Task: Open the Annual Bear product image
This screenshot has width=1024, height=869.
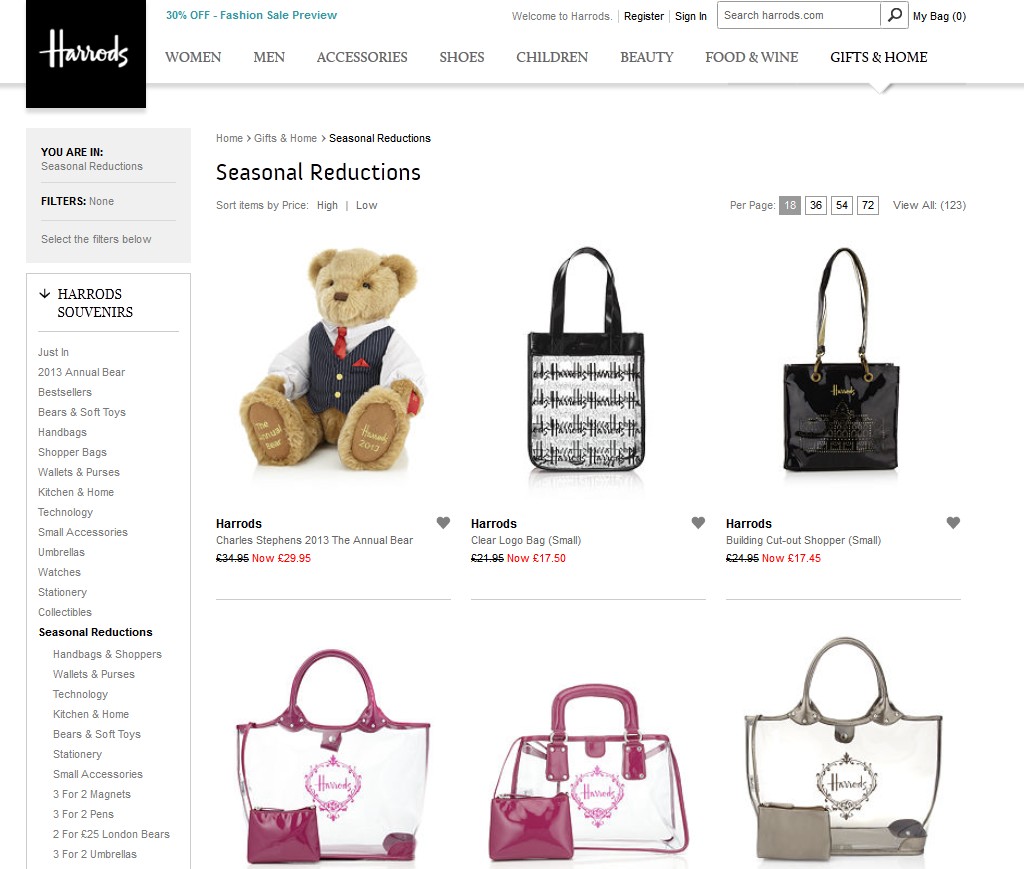Action: point(333,359)
